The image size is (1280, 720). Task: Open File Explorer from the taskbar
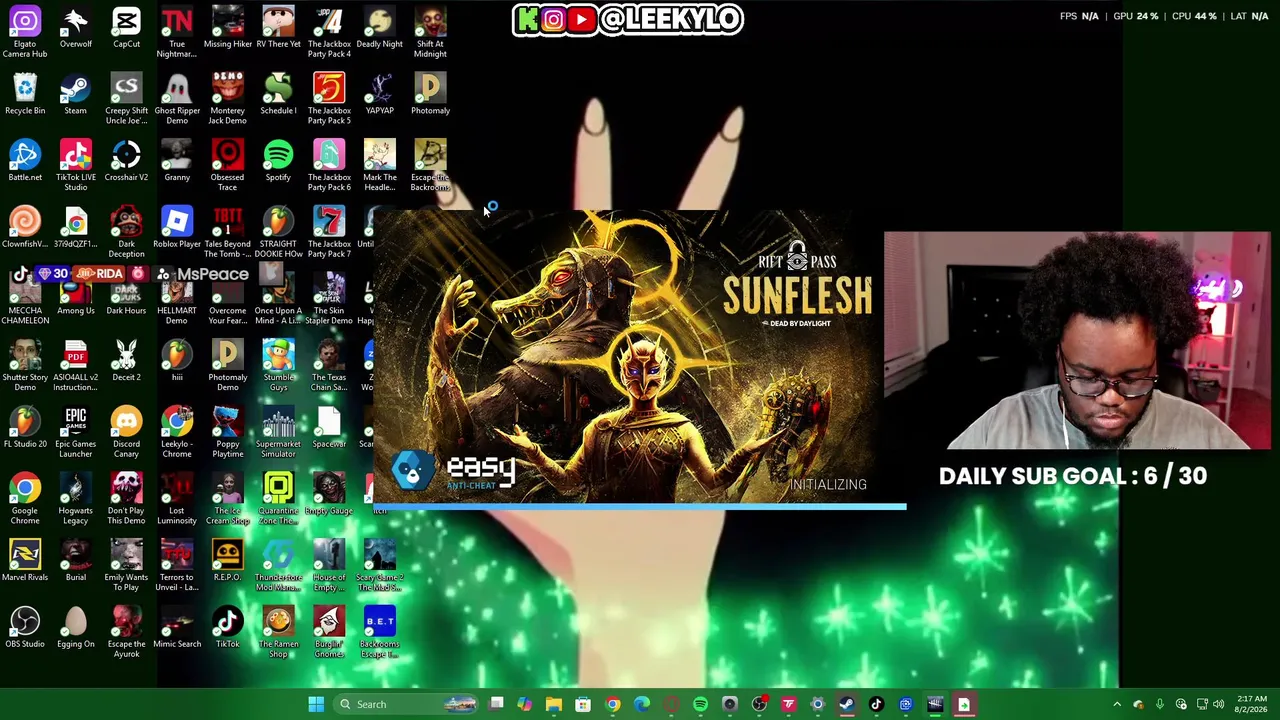[554, 704]
